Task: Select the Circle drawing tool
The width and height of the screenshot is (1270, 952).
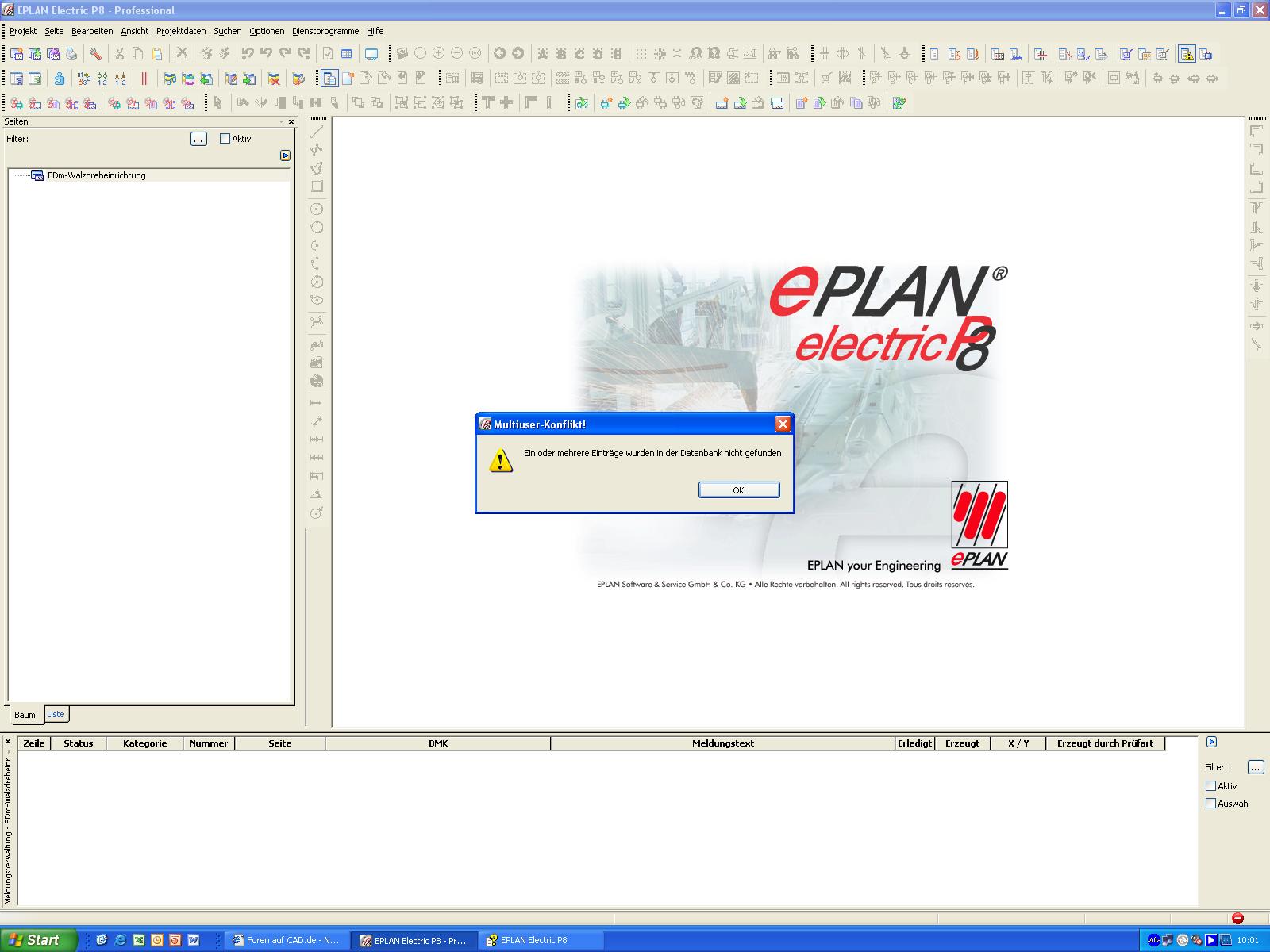Action: coord(317,209)
